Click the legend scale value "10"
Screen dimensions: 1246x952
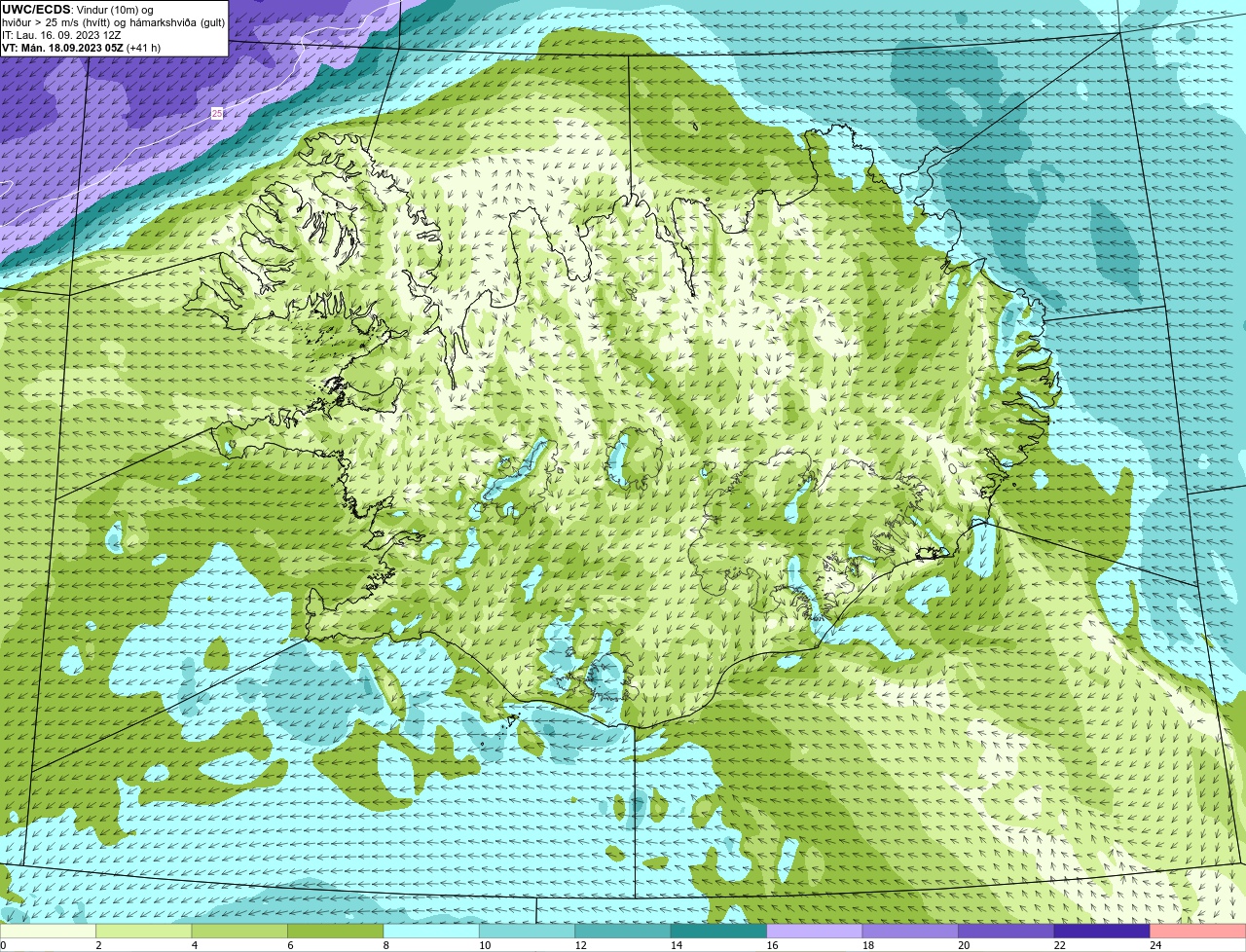(485, 945)
